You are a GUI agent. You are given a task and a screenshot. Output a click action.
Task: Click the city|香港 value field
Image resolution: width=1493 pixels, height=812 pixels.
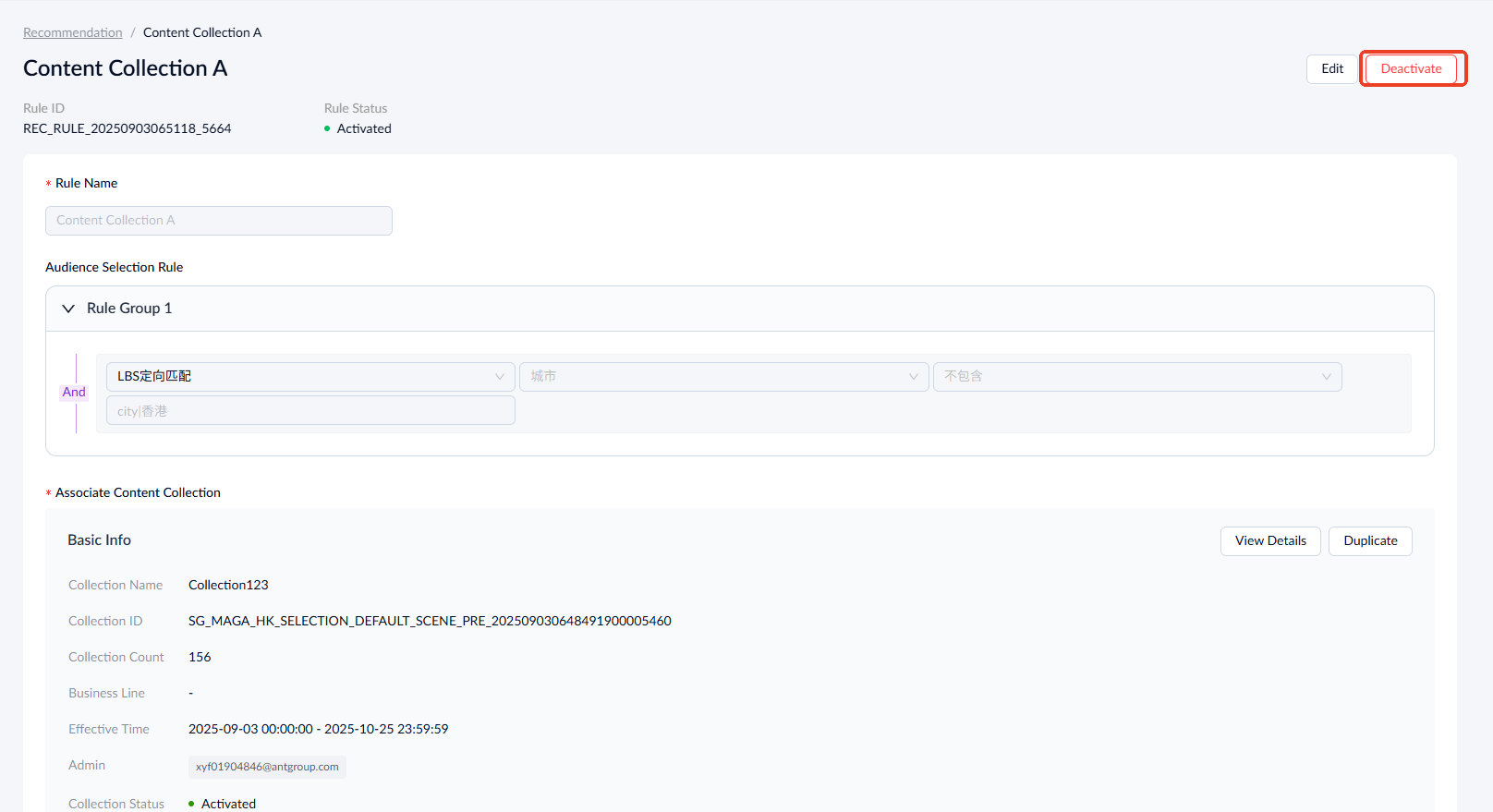(310, 411)
